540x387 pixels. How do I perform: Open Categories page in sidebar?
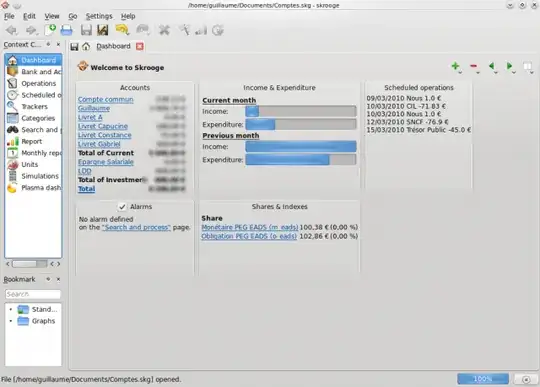point(33,118)
